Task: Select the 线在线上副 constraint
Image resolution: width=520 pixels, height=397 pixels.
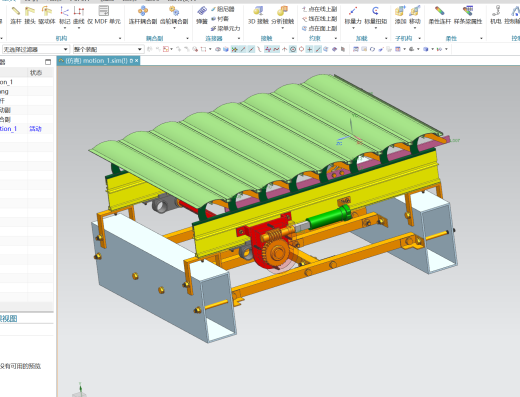Action: click(x=319, y=19)
